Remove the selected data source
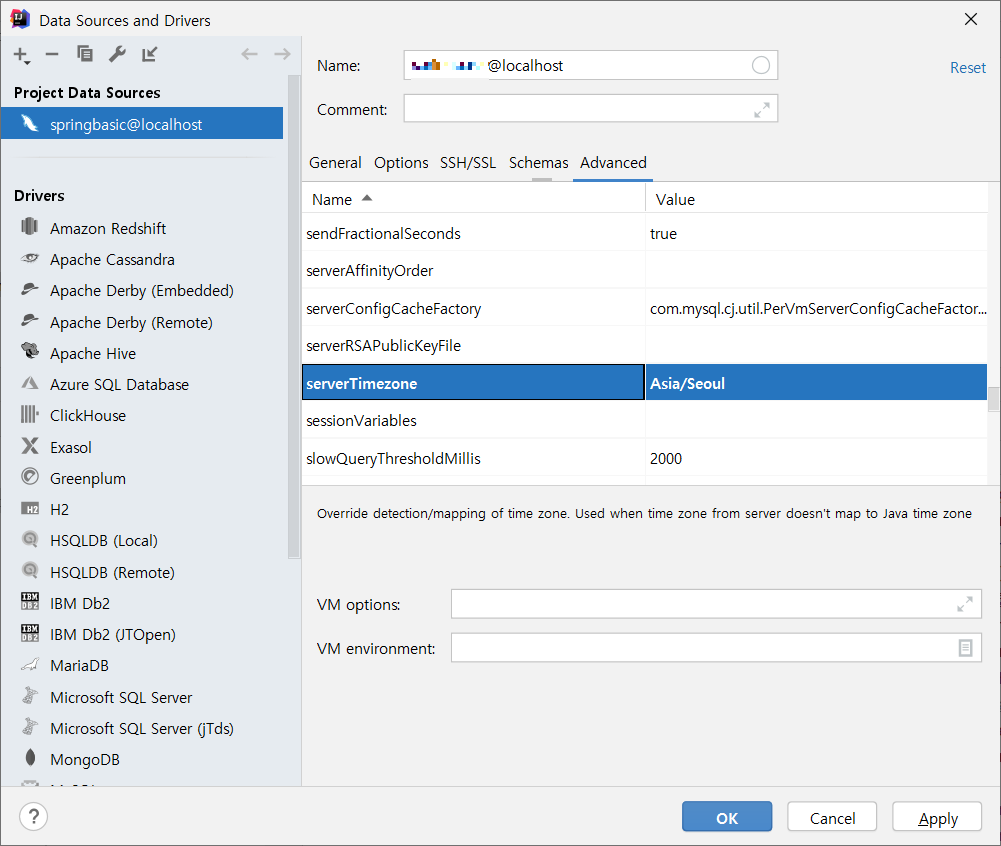The height and width of the screenshot is (846, 1001). [51, 55]
